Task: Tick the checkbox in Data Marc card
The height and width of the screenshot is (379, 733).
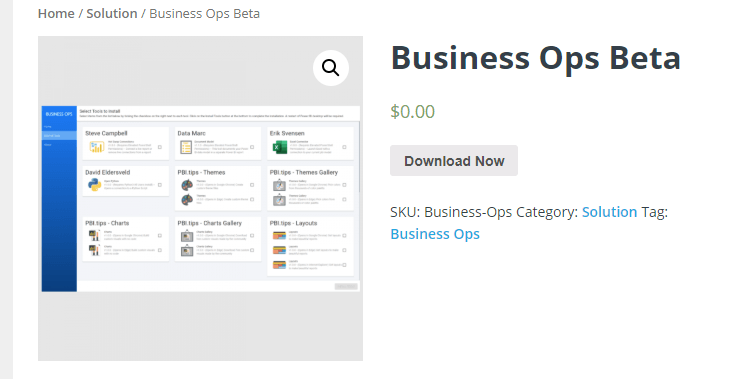Action: point(252,147)
